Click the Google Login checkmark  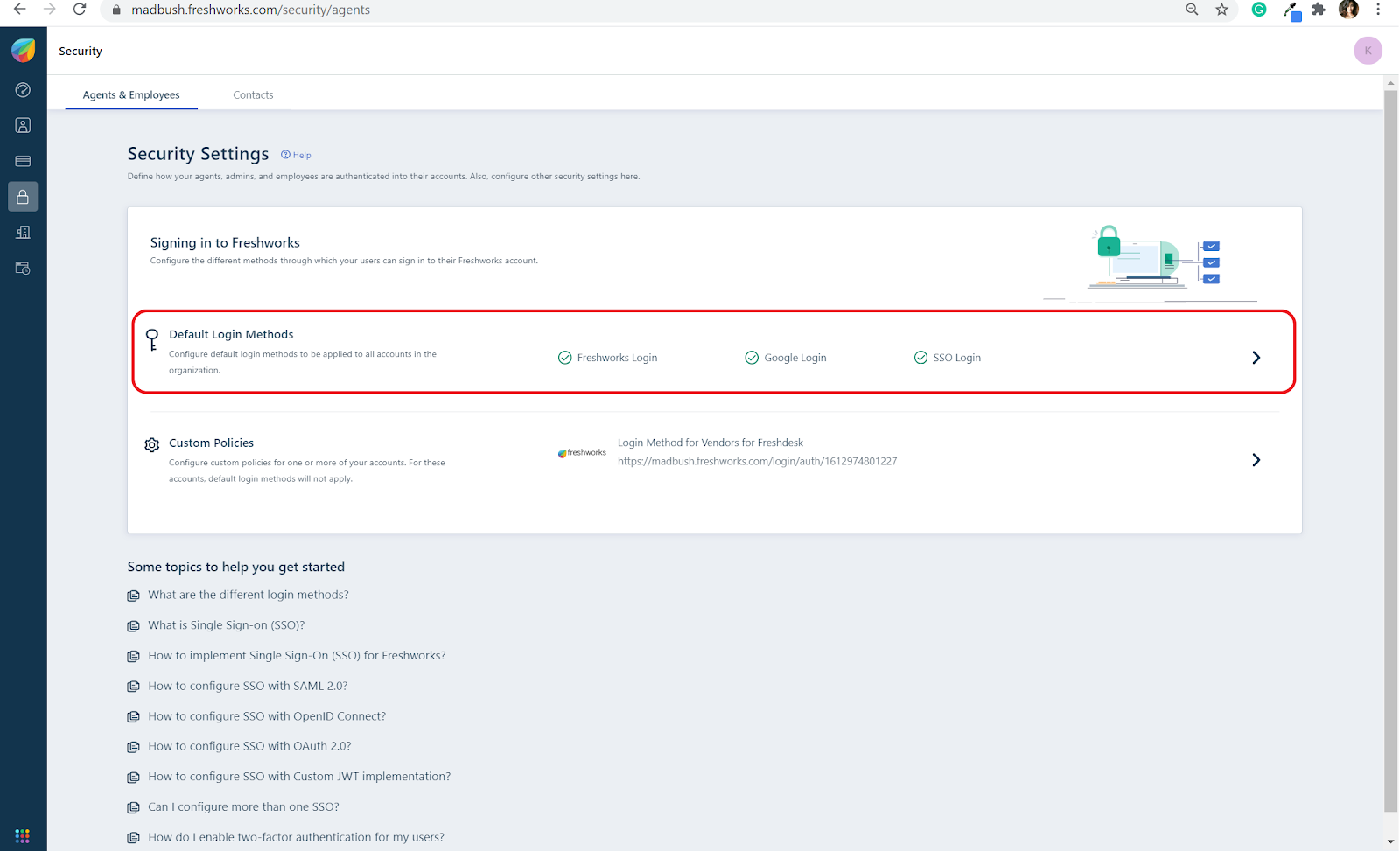click(x=752, y=358)
